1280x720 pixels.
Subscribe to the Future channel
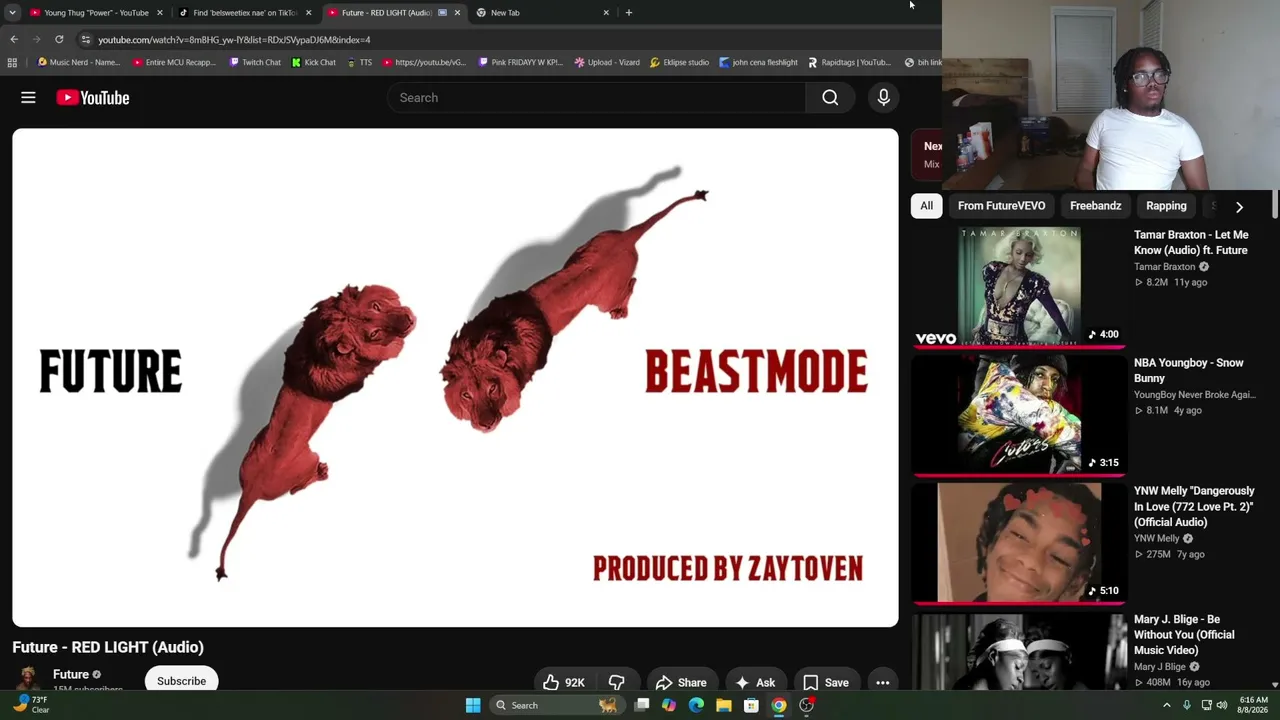coord(181,681)
